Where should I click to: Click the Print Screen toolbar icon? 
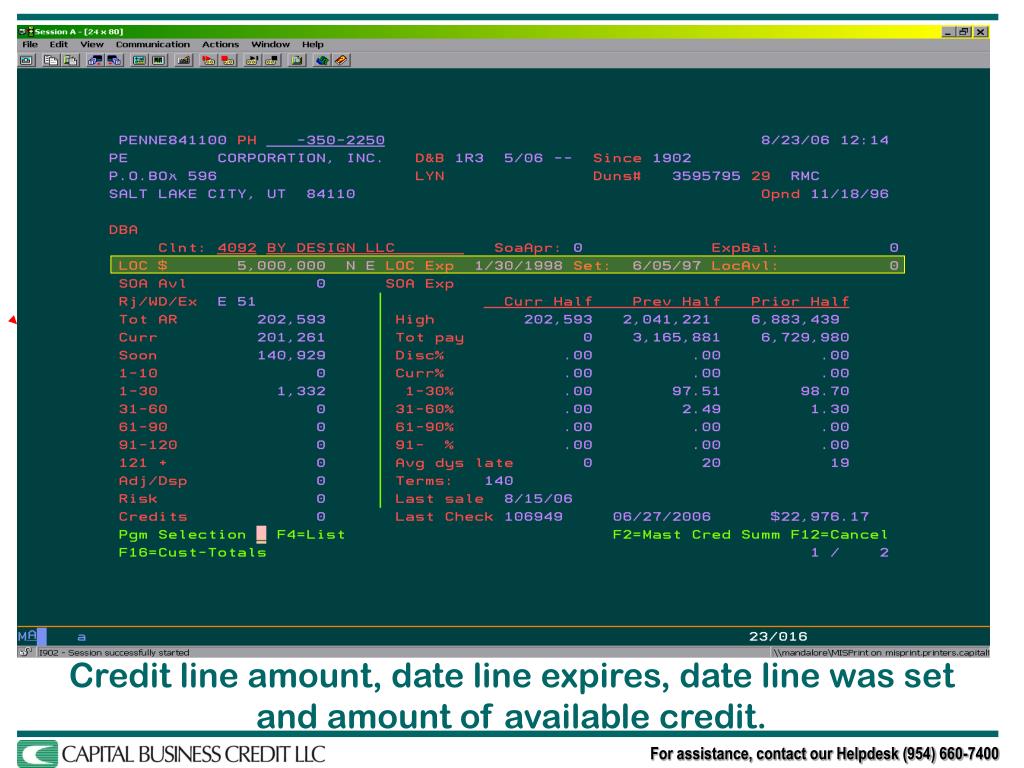[x=26, y=60]
